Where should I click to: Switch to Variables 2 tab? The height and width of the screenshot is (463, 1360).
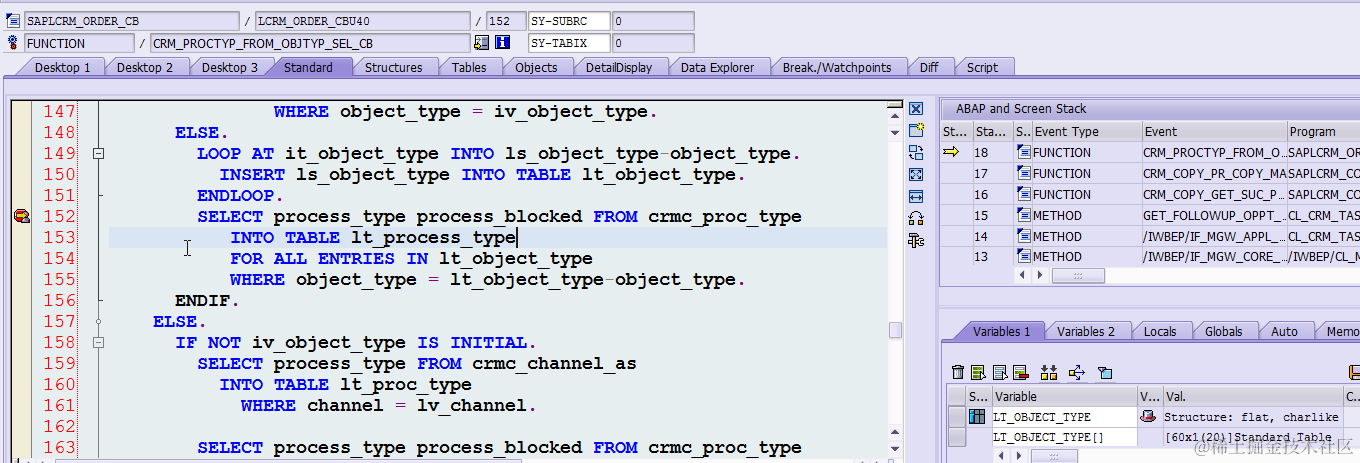1087,331
